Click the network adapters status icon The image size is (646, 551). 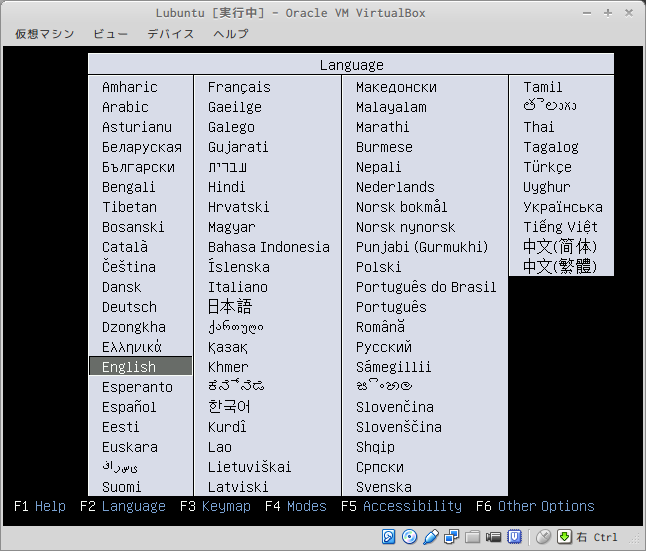tap(452, 537)
